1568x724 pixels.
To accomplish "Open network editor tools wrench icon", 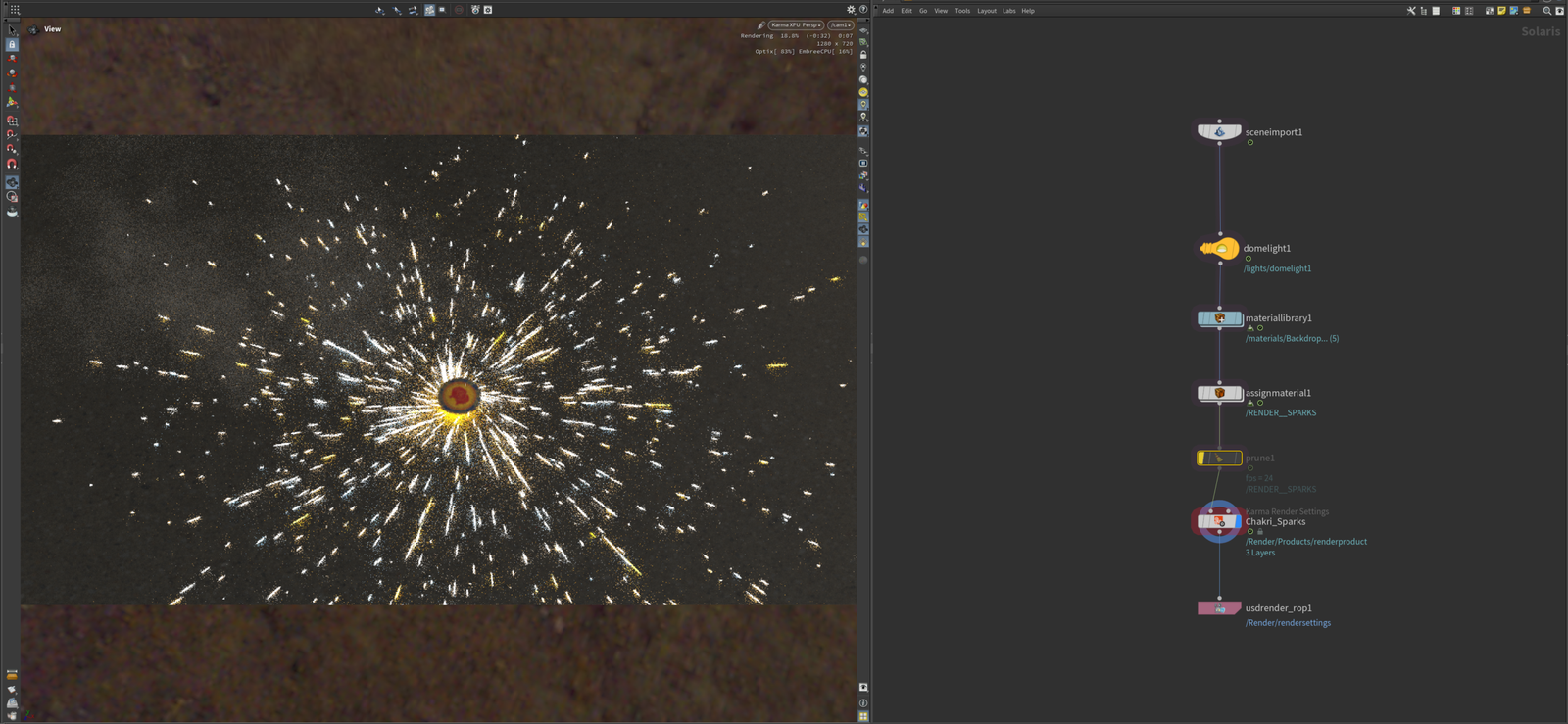I will pyautogui.click(x=1411, y=11).
